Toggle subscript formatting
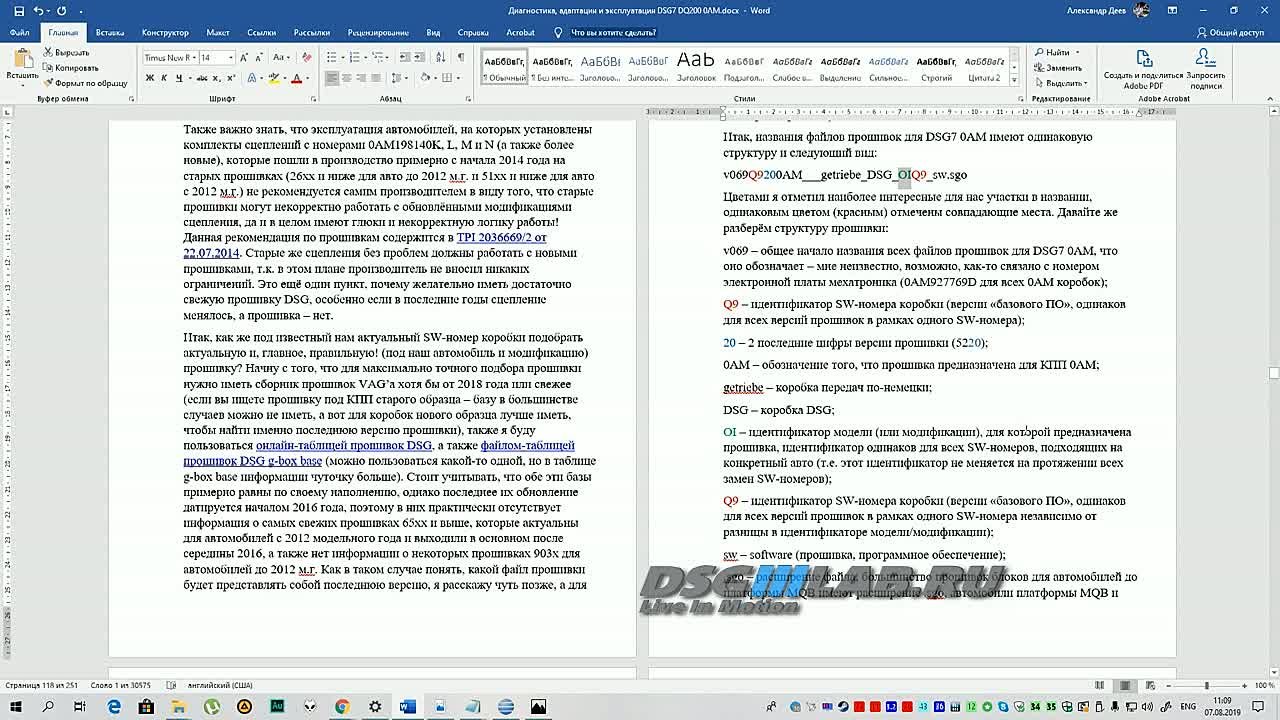 [217, 78]
